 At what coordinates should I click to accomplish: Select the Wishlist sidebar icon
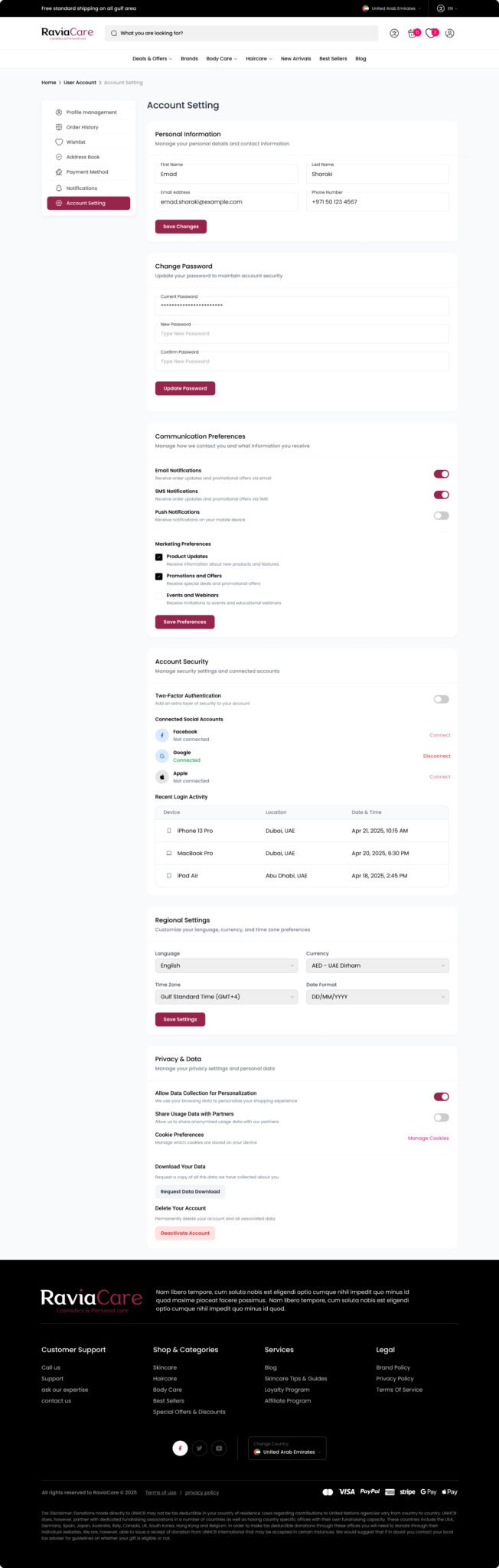57,142
